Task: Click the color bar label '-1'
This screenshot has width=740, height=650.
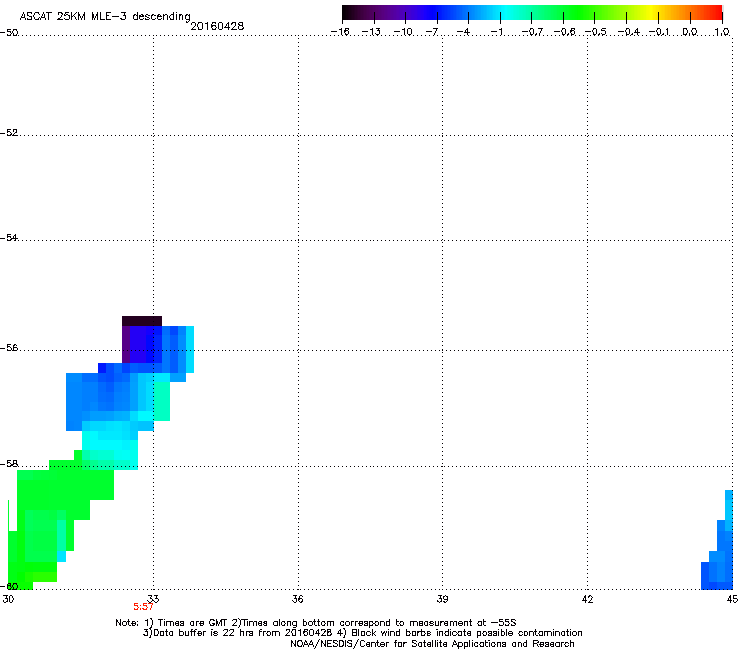Action: (x=496, y=32)
